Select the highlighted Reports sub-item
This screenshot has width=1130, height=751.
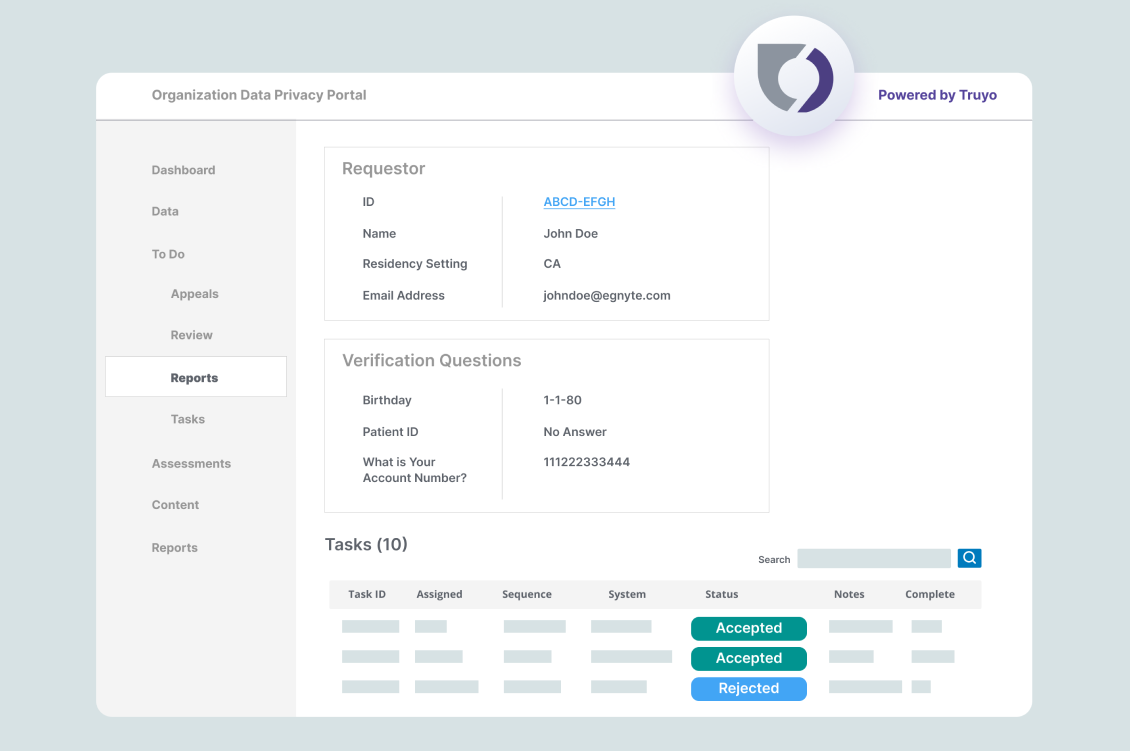click(x=195, y=378)
